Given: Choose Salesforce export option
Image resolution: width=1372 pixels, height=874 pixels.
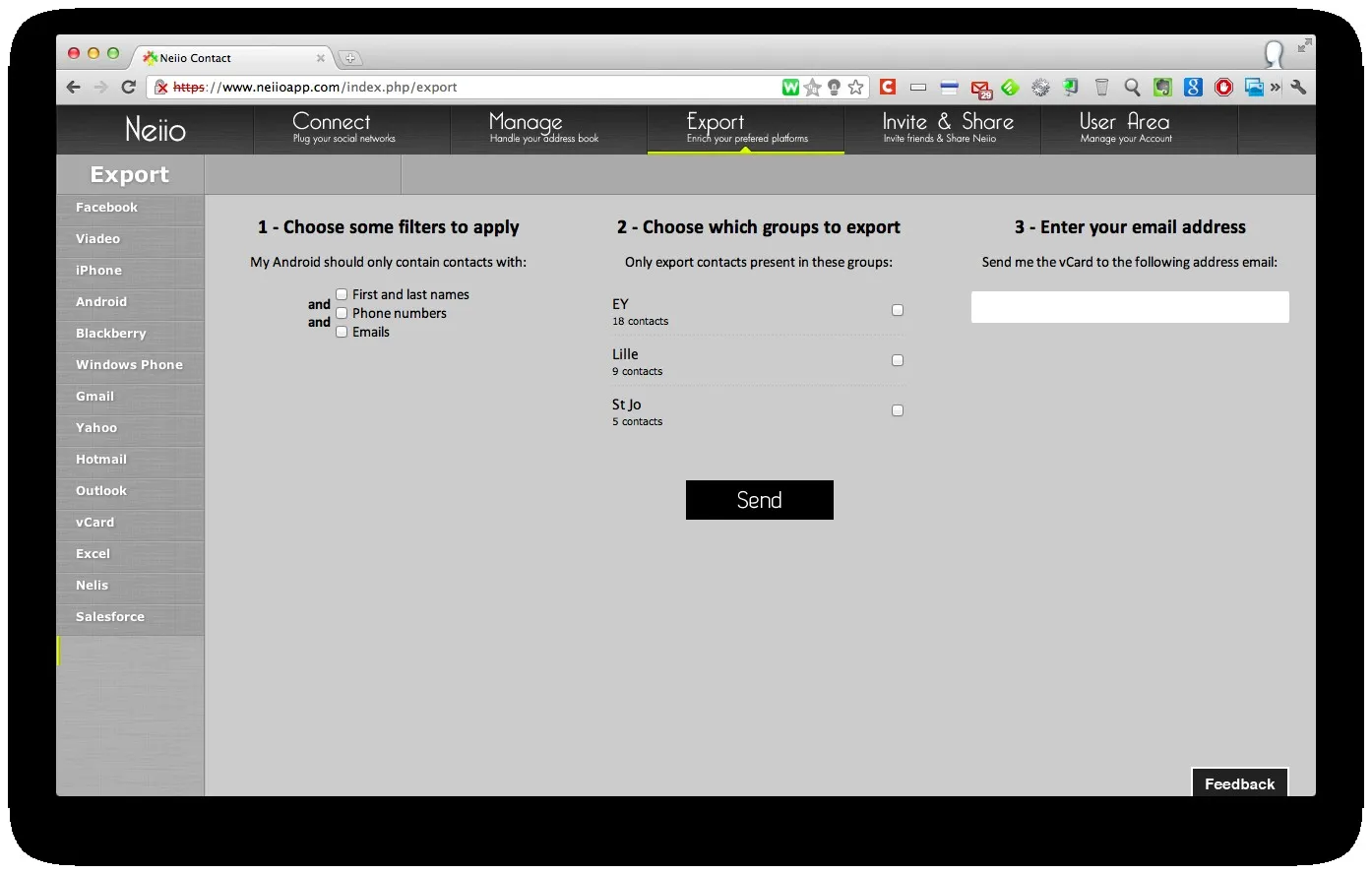Looking at the screenshot, I should coord(130,617).
